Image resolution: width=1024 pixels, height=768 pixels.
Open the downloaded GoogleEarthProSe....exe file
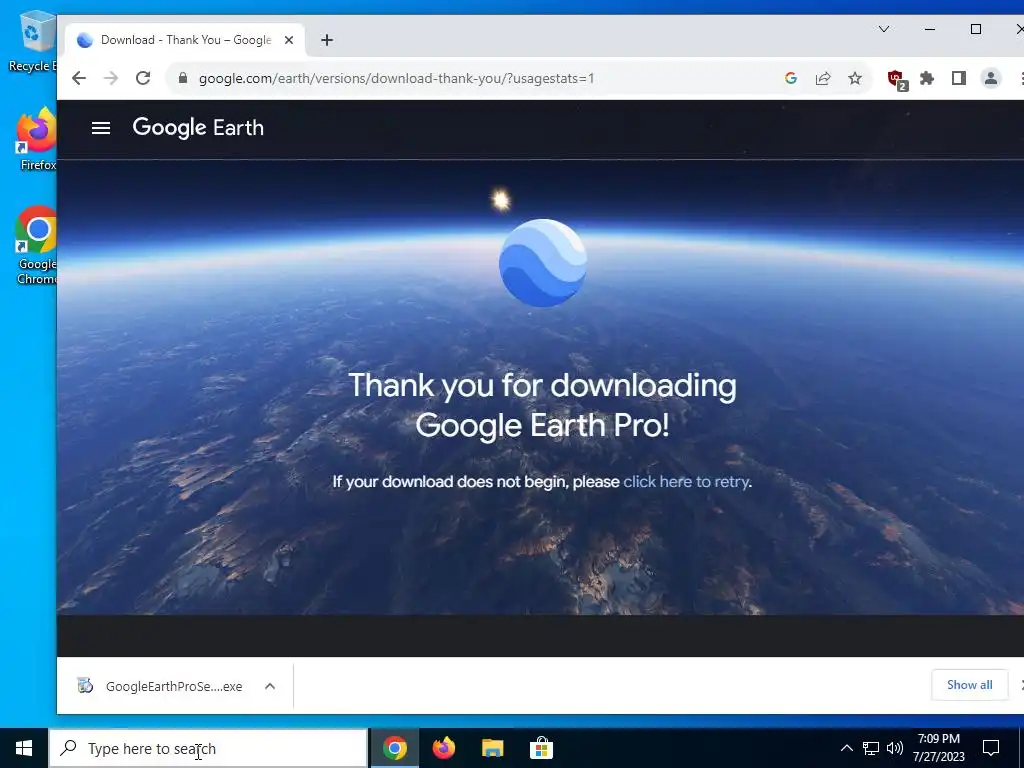(x=174, y=686)
